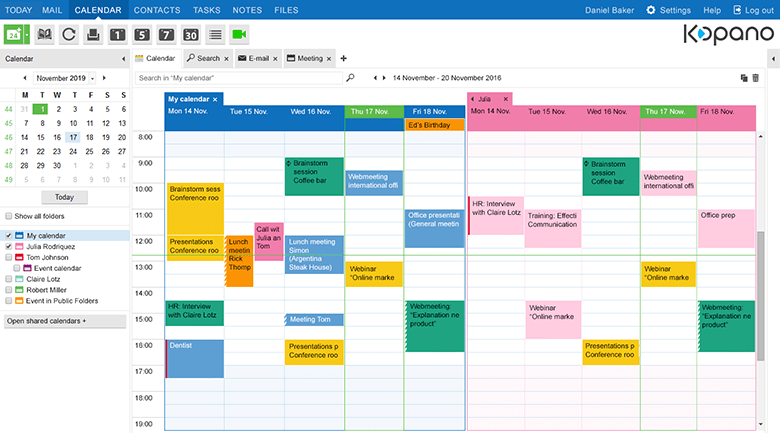This screenshot has width=780, height=434.
Task: Click the Today button under mini calendar
Action: pos(64,197)
